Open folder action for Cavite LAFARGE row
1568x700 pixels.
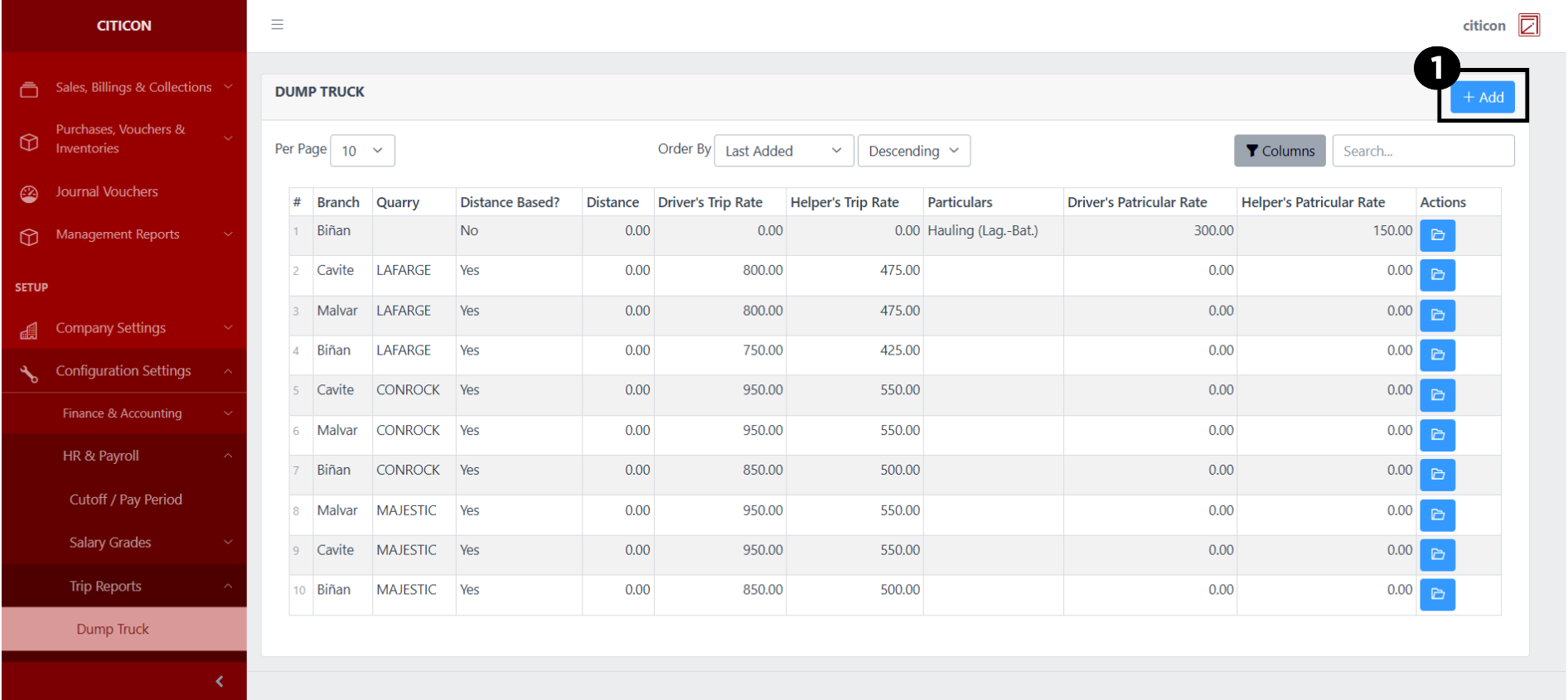click(1437, 275)
